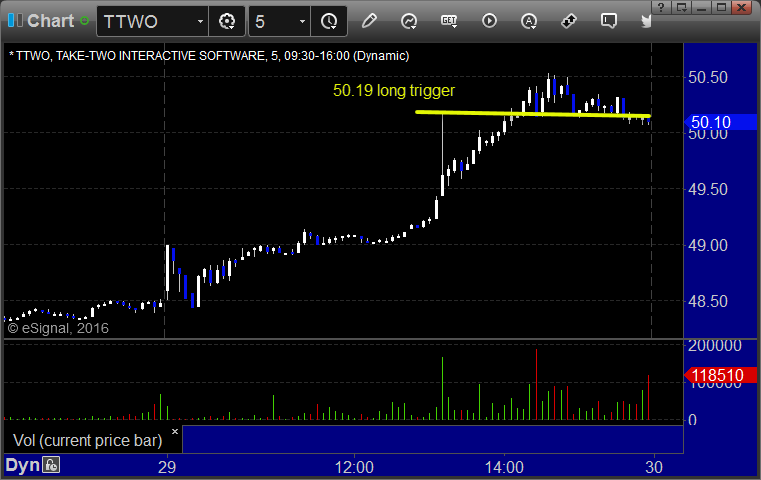Screen dimensions: 761x480
Task: Click the 49.50 price axis label
Action: click(708, 189)
